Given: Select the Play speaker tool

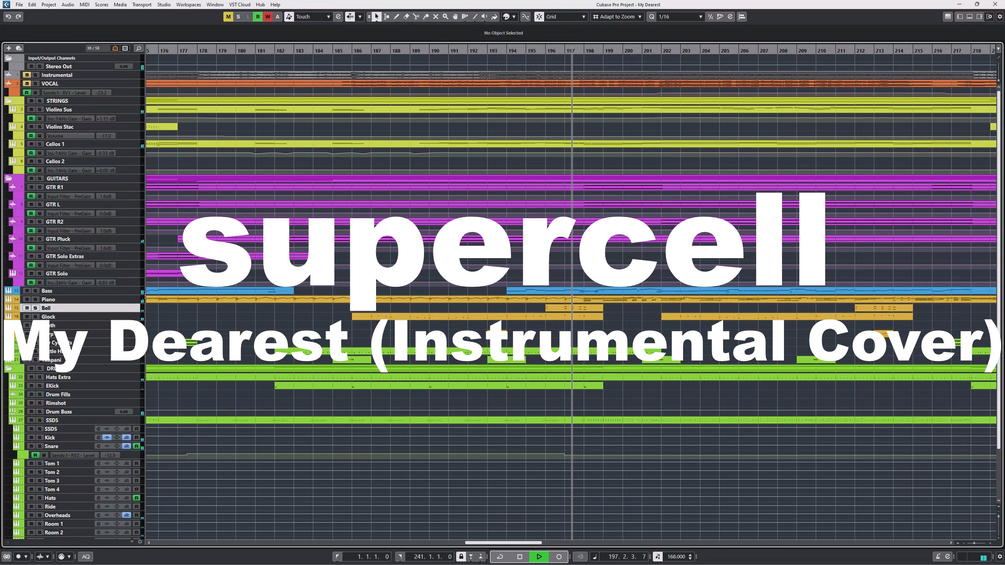Looking at the screenshot, I should pos(485,17).
